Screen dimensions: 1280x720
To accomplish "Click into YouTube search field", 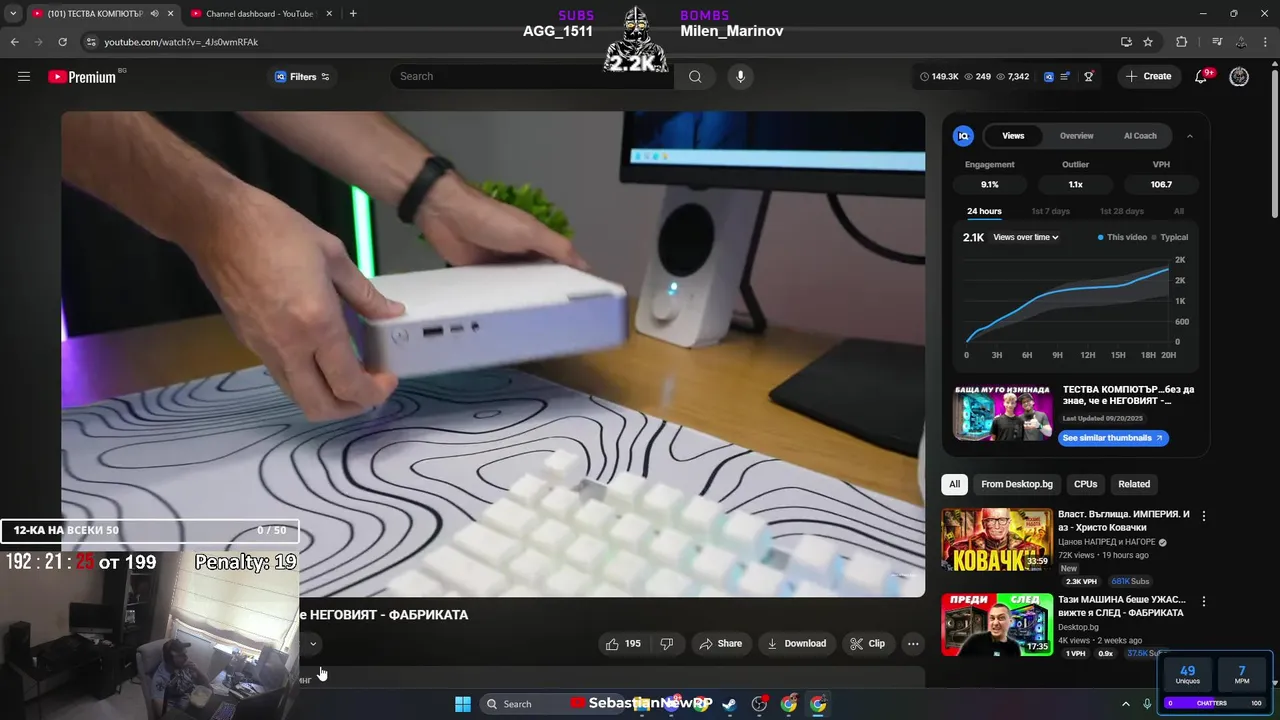I will [x=532, y=76].
